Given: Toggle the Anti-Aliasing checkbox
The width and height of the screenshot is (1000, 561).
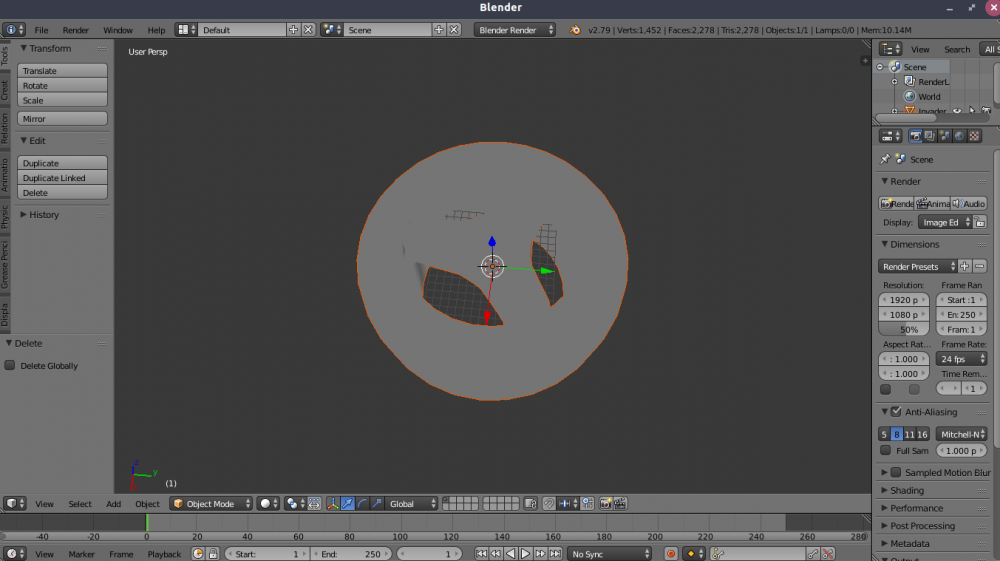Looking at the screenshot, I should point(896,412).
